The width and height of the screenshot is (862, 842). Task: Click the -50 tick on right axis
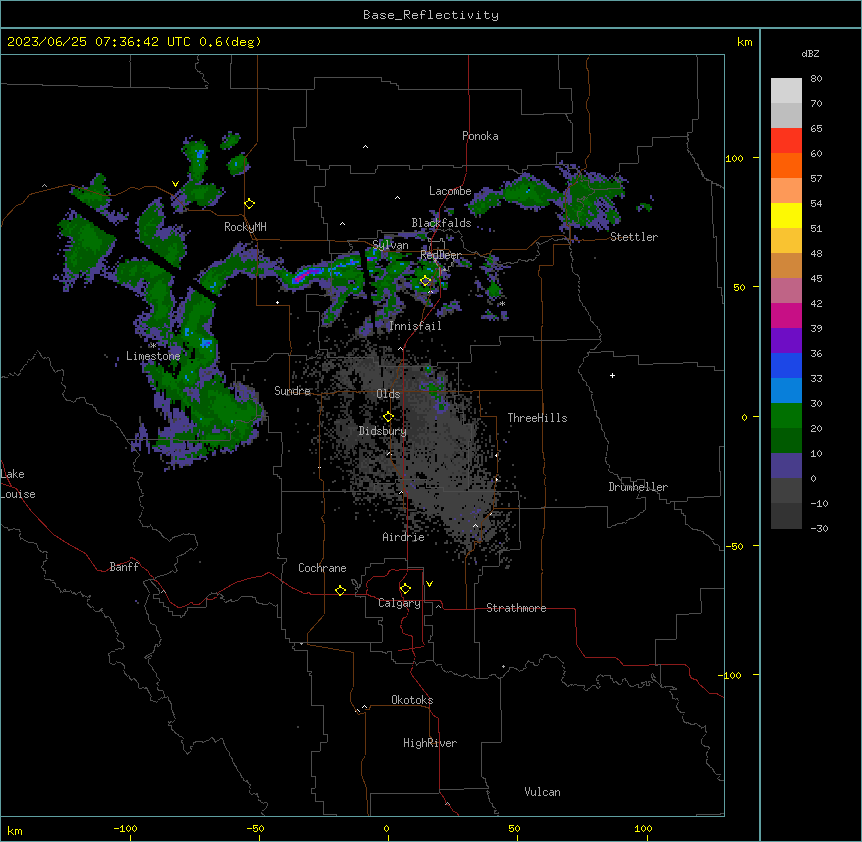click(734, 546)
